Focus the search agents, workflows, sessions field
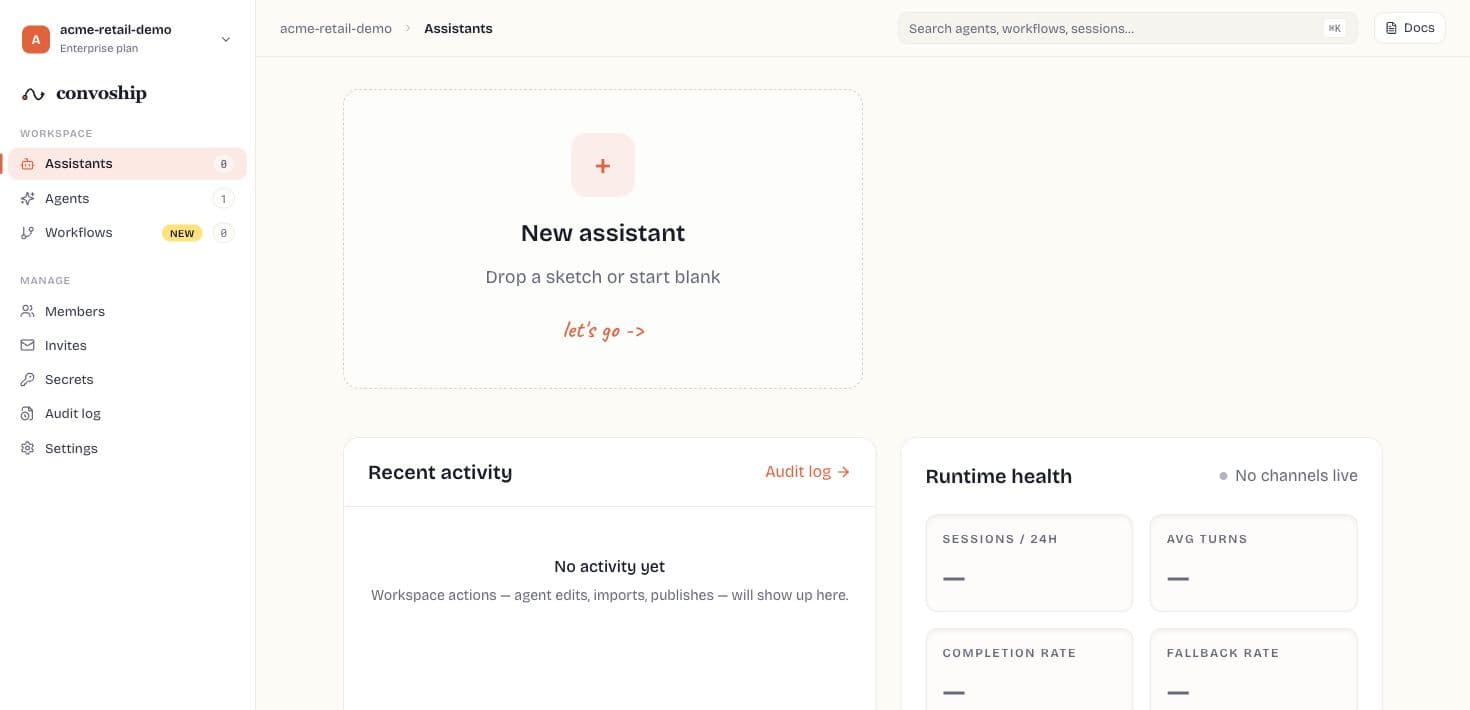1470x710 pixels. pos(1127,28)
